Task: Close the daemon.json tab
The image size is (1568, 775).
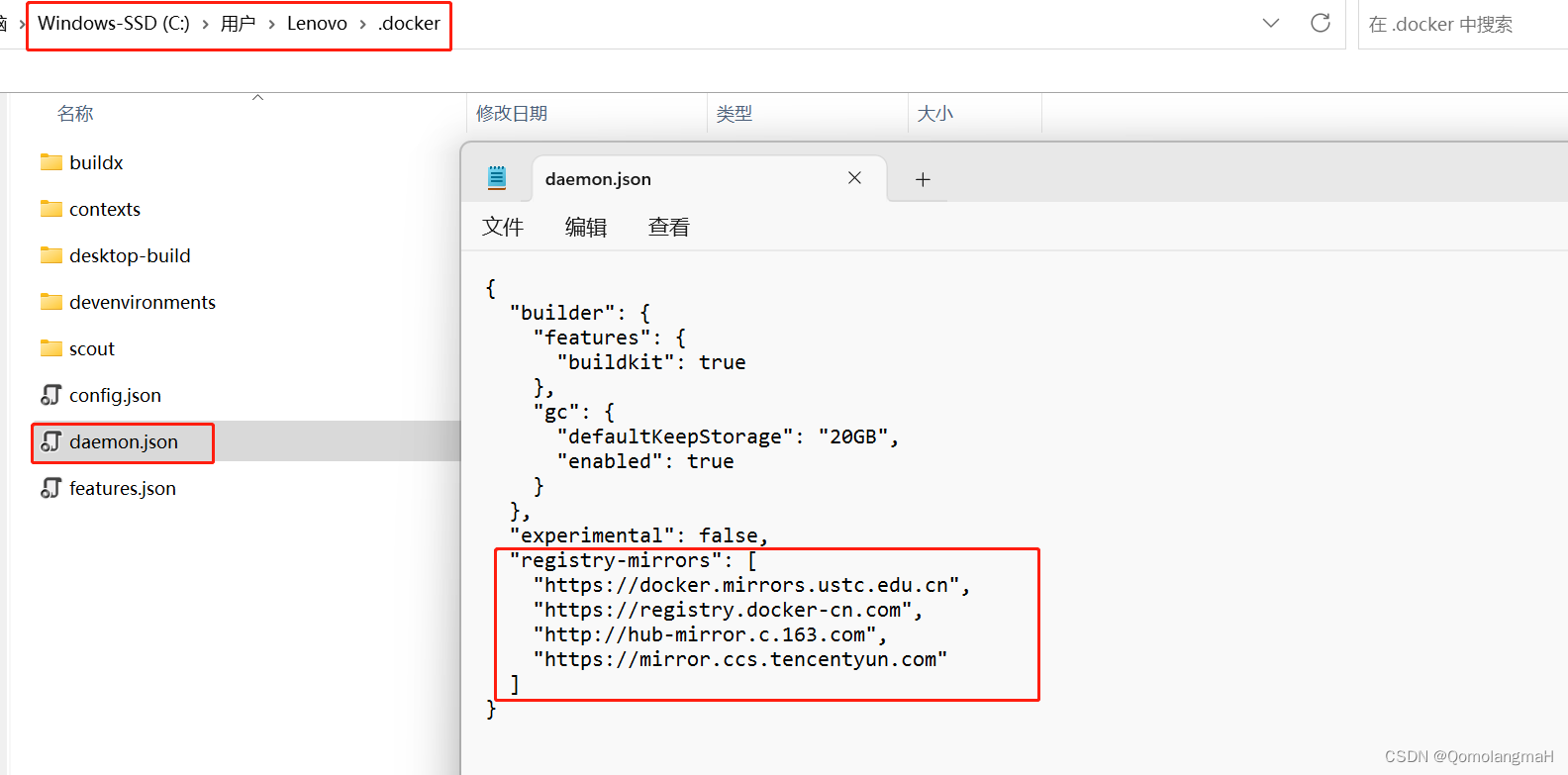Action: click(x=854, y=178)
